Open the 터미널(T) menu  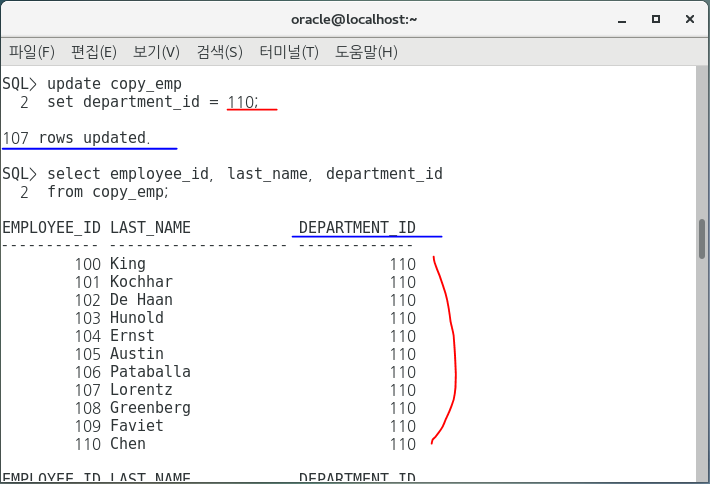[x=289, y=52]
